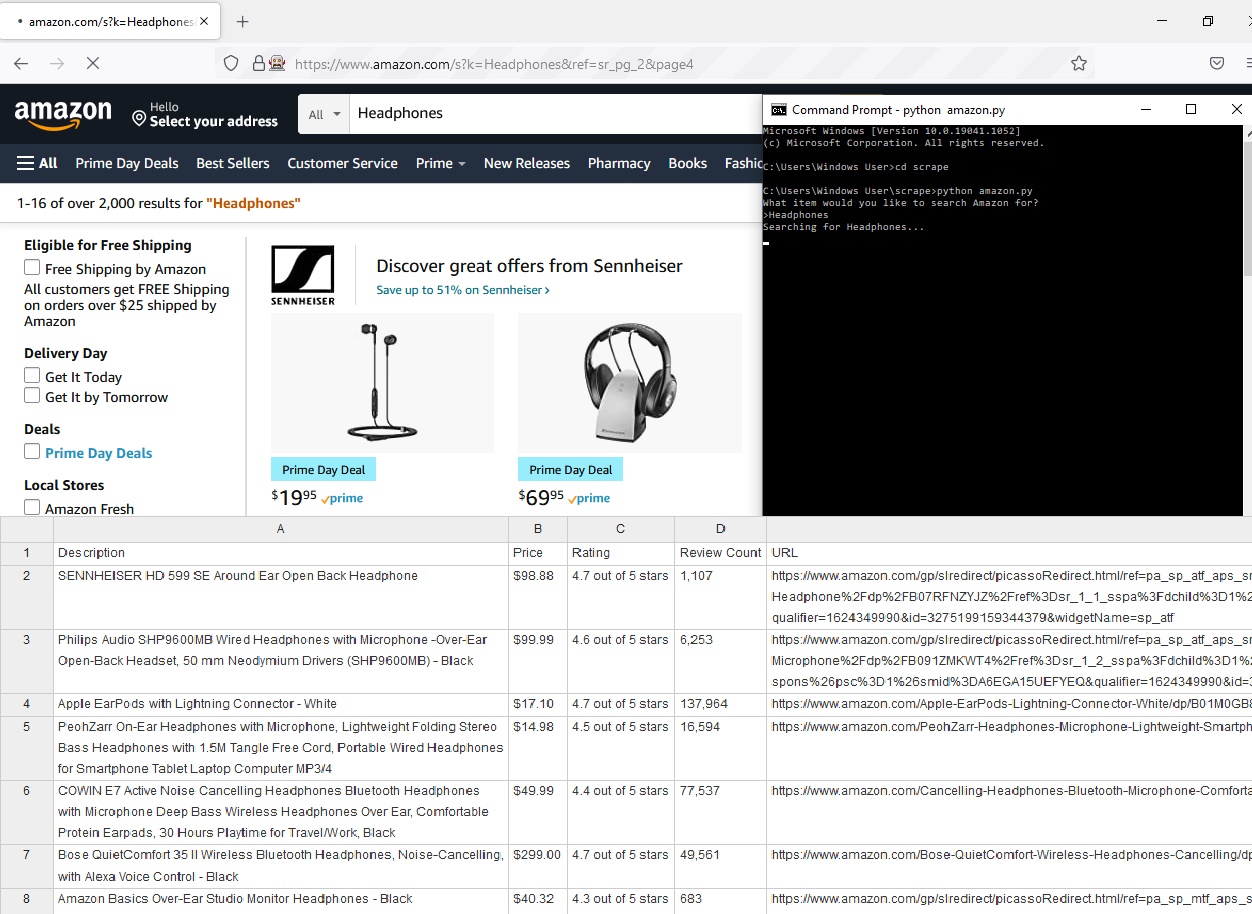Open the All hamburger menu
The height and width of the screenshot is (914, 1252).
click(37, 163)
